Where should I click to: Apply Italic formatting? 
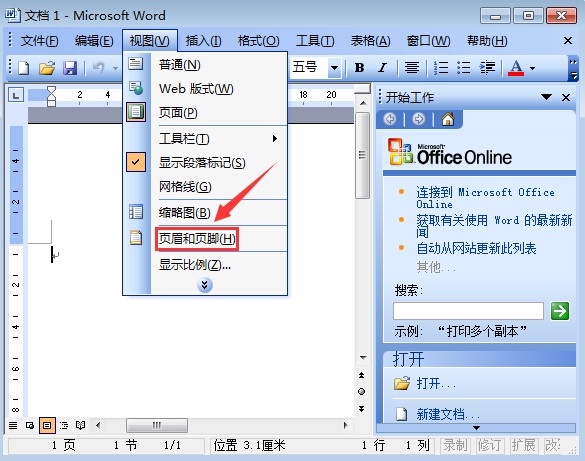382,68
